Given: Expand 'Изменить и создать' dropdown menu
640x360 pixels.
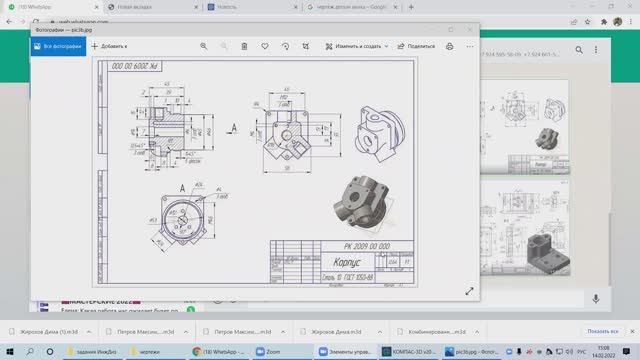Looking at the screenshot, I should (x=357, y=47).
